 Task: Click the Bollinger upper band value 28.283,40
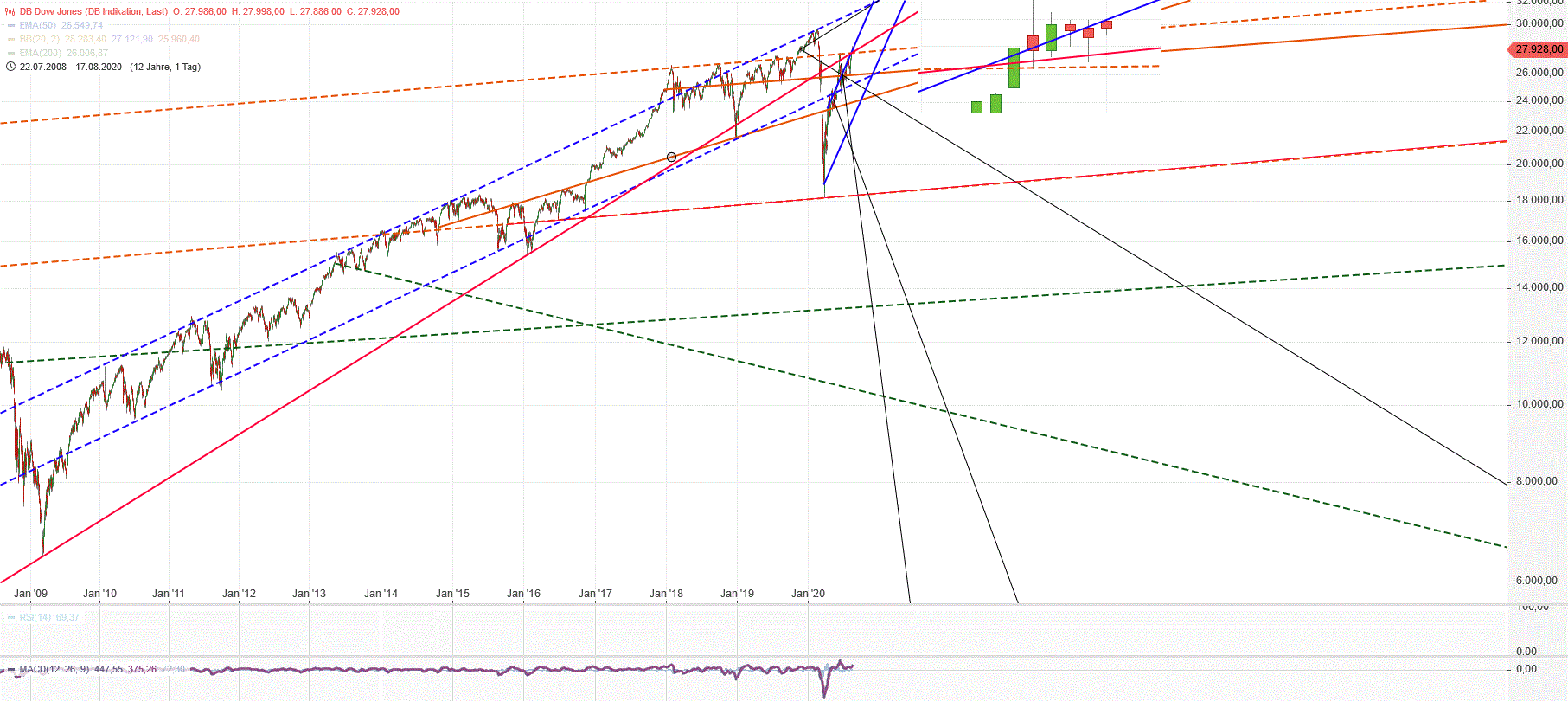click(x=86, y=39)
